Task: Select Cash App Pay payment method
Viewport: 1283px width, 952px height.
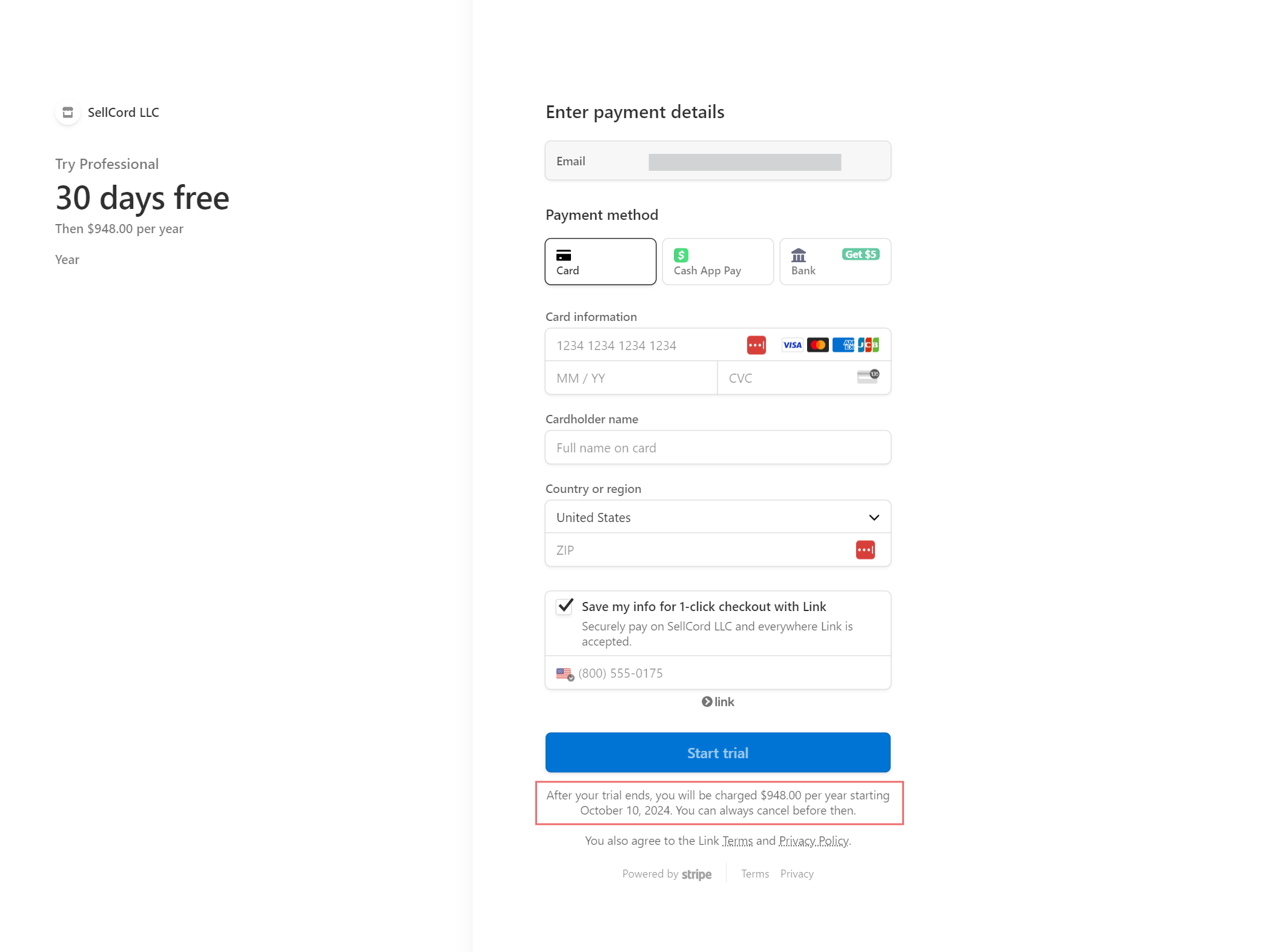Action: click(x=717, y=262)
